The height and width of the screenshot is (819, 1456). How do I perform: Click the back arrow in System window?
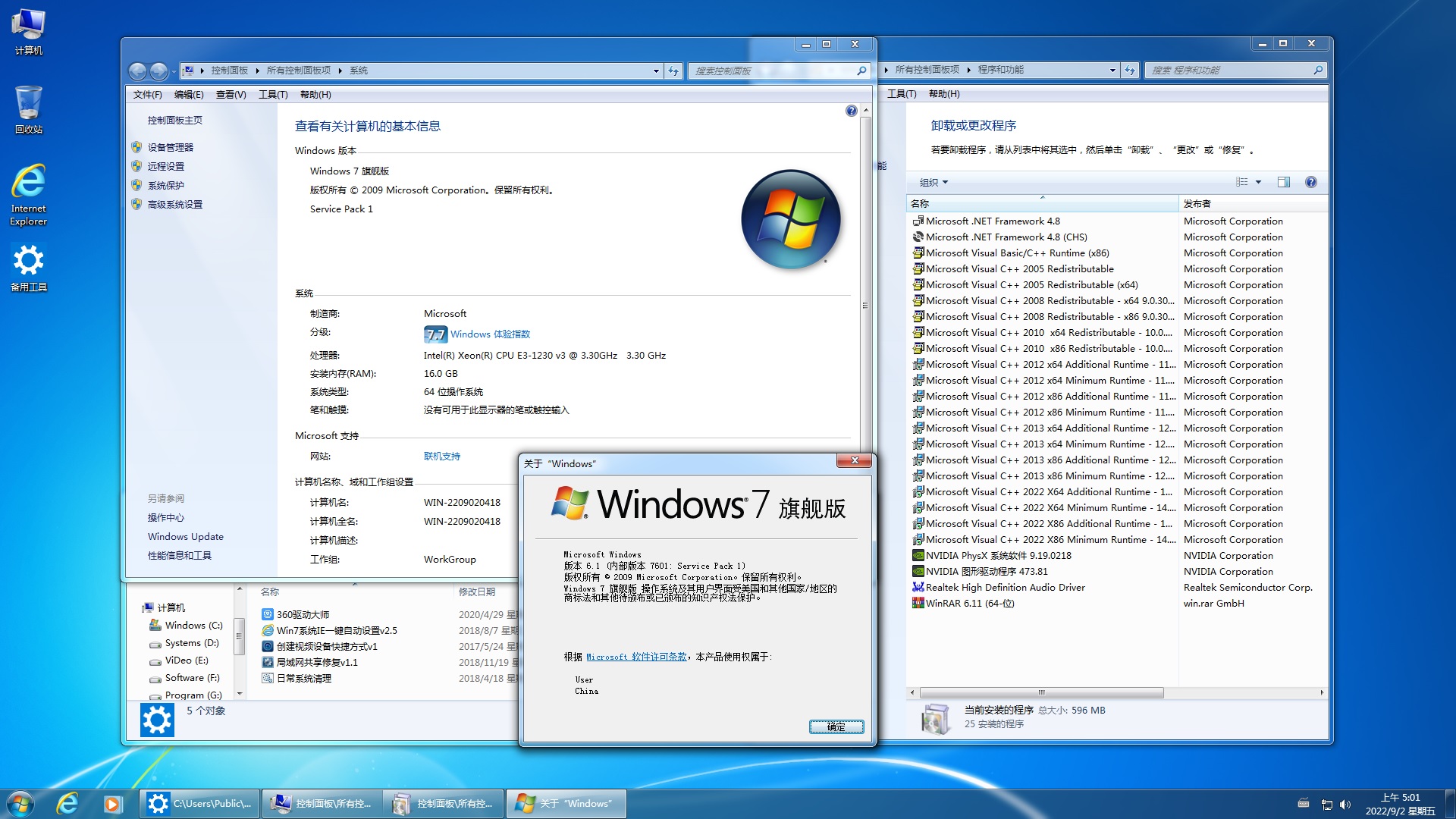click(137, 71)
